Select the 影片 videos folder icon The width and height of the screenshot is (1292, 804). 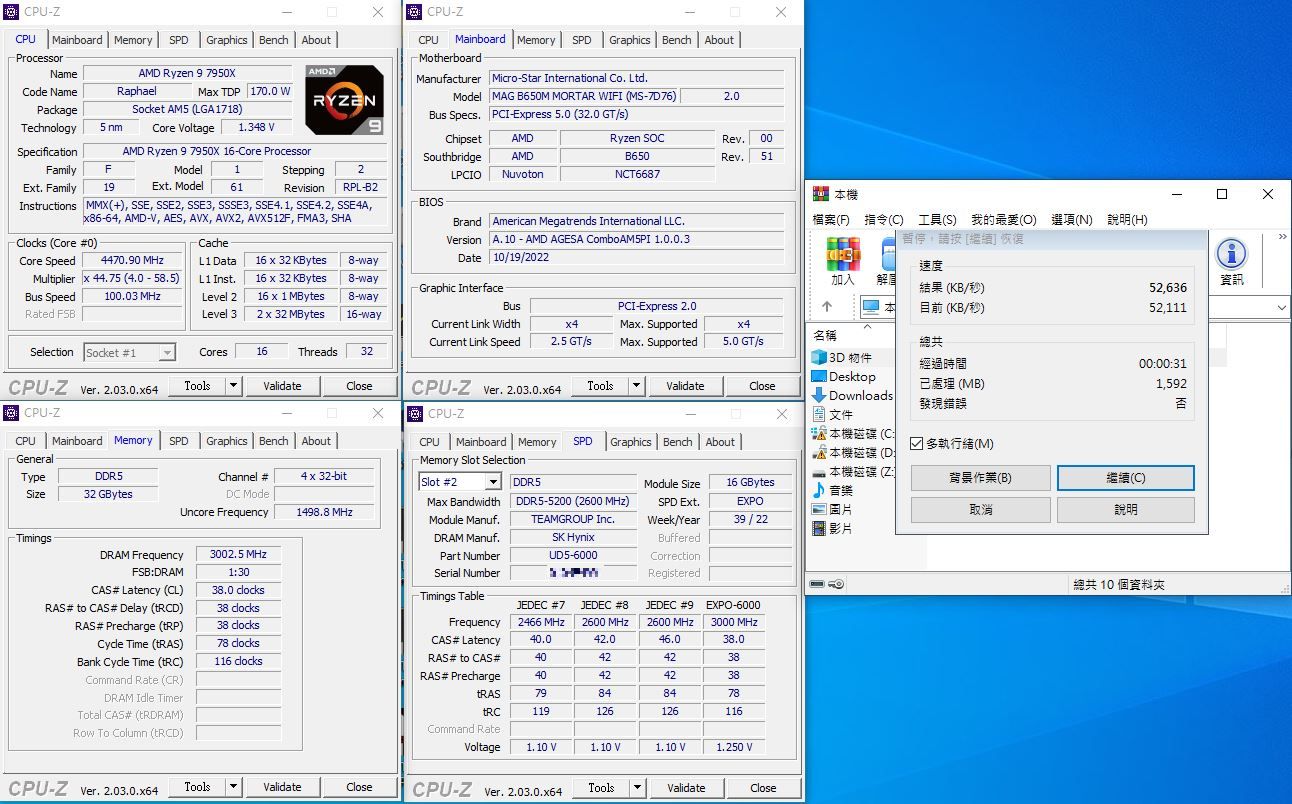coord(819,528)
